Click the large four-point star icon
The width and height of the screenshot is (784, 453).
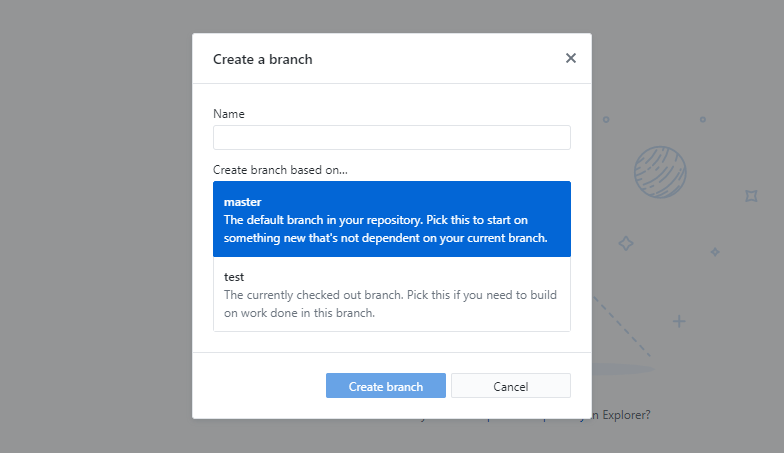click(626, 244)
